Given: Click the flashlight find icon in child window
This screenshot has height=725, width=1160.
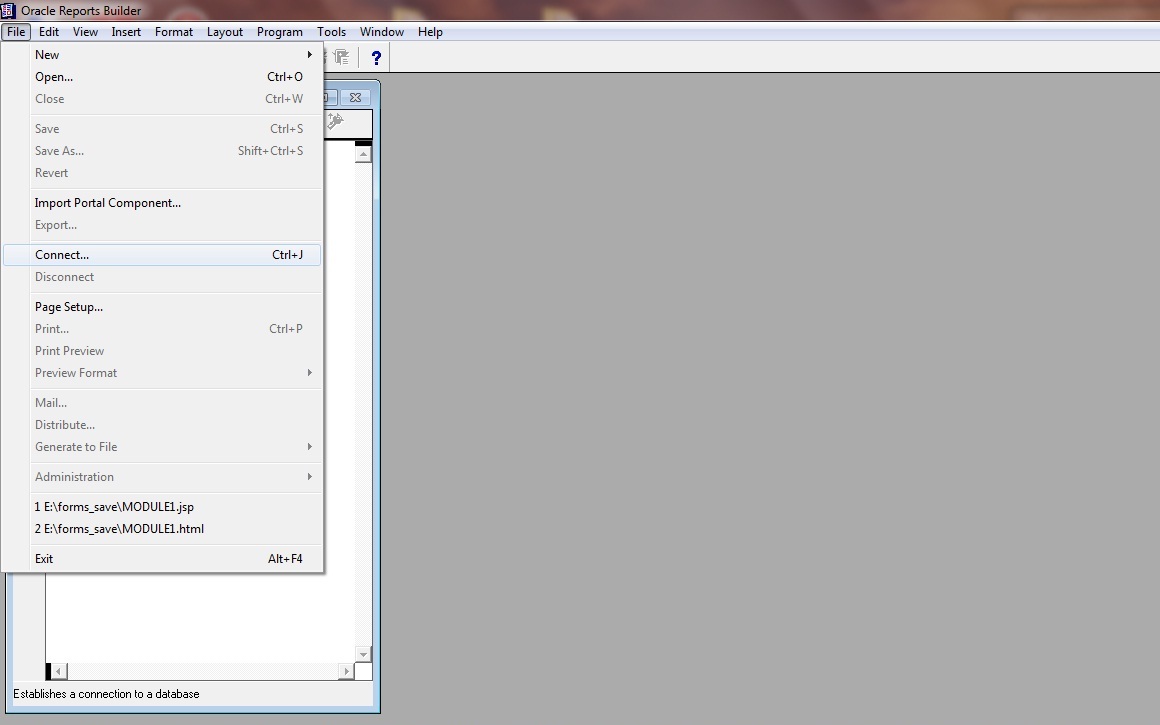Looking at the screenshot, I should (335, 121).
